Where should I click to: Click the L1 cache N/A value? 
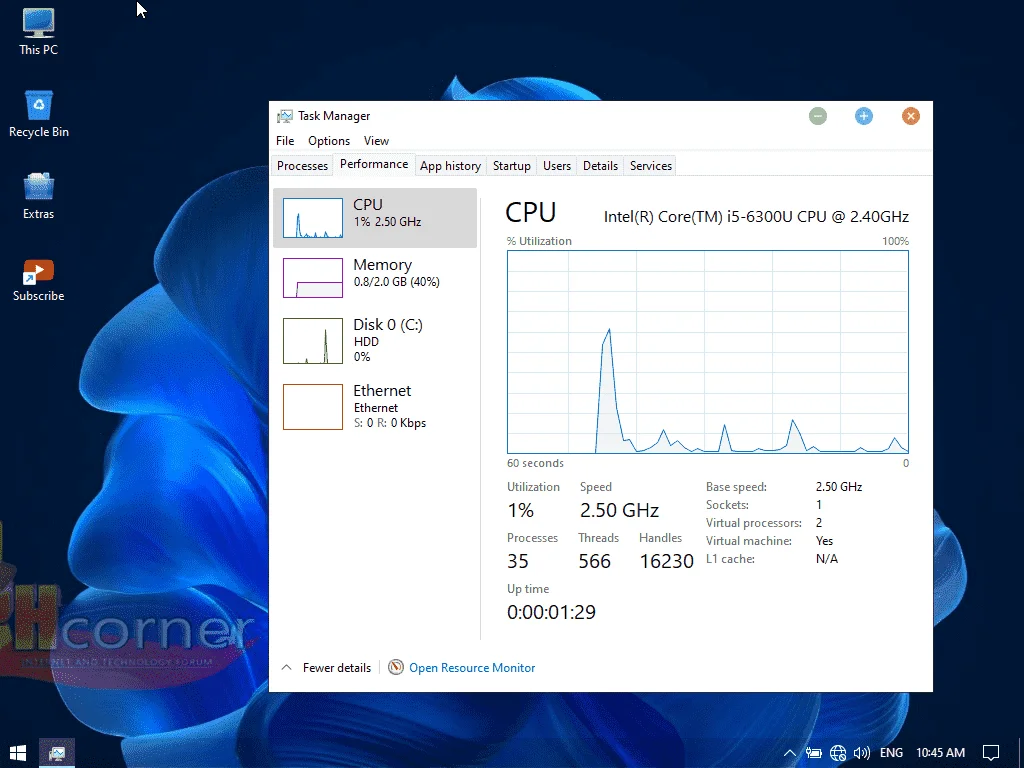(826, 559)
